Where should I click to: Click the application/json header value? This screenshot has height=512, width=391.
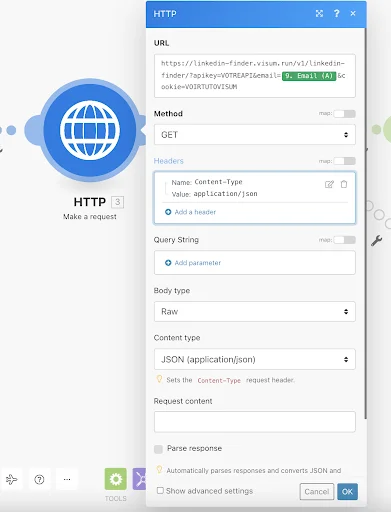click(226, 194)
